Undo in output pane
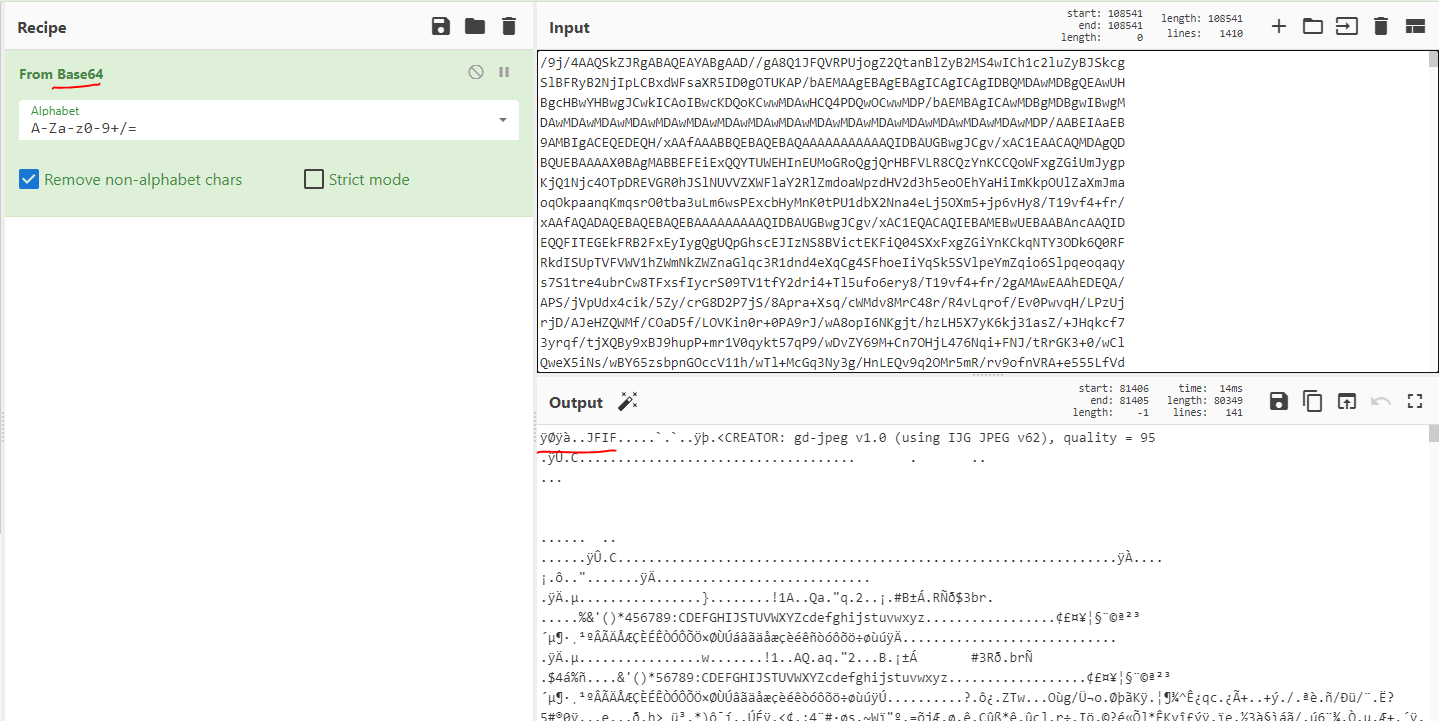 [x=1381, y=401]
